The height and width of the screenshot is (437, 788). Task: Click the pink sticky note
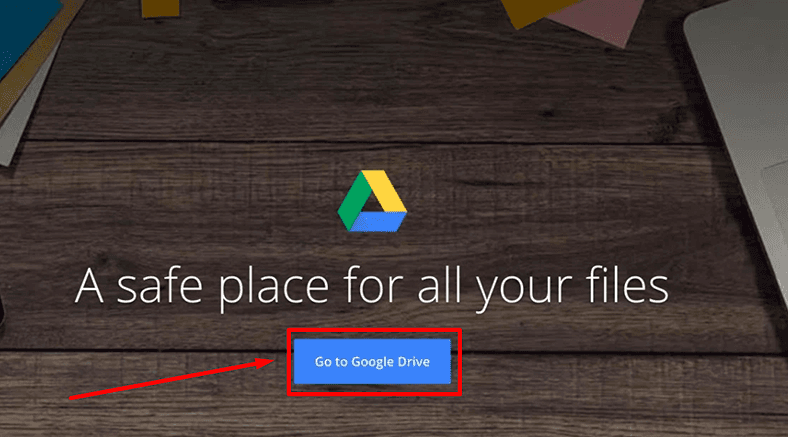point(598,18)
